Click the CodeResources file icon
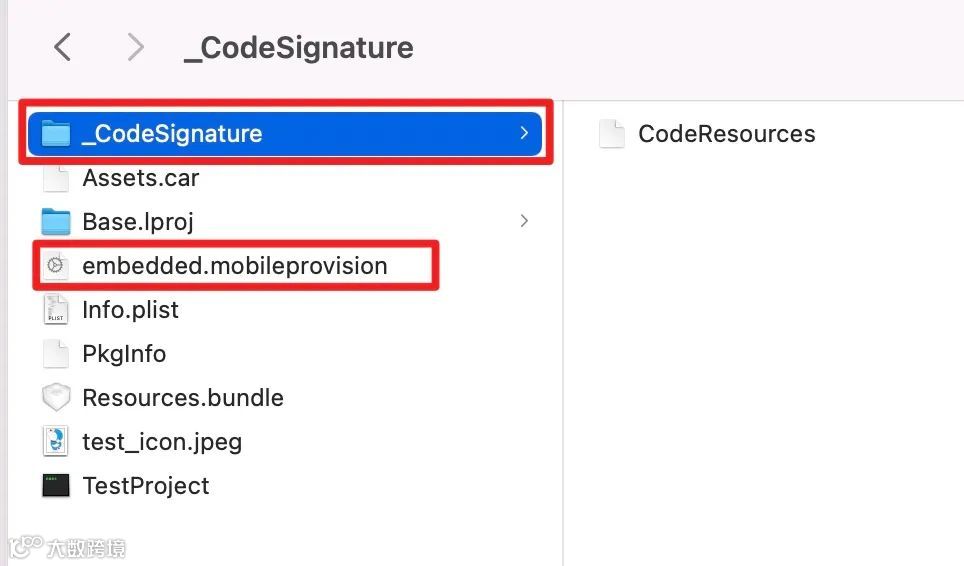Screen dimensions: 964x566 [x=611, y=134]
